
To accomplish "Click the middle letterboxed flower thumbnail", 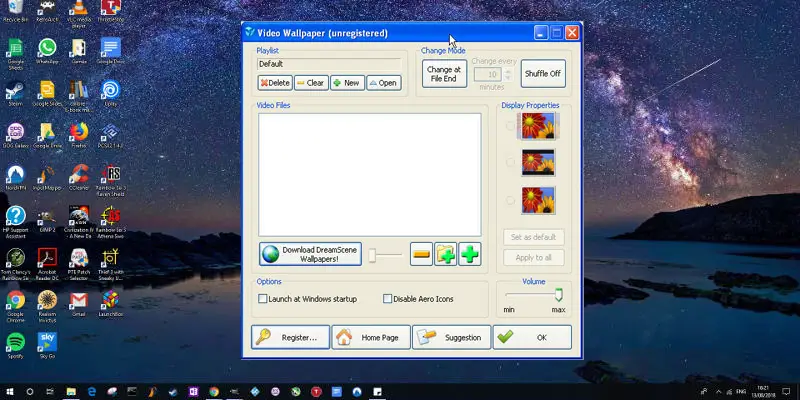I will [x=538, y=163].
